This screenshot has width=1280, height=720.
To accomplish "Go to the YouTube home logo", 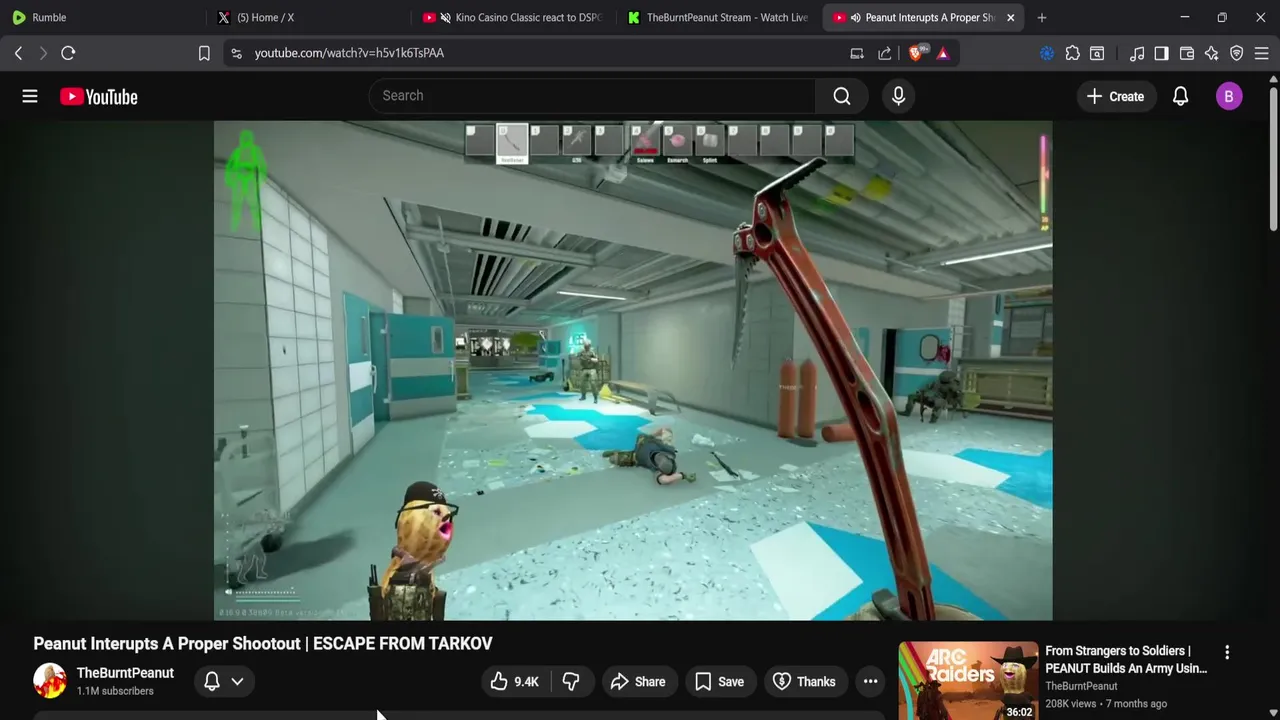I will tap(98, 97).
